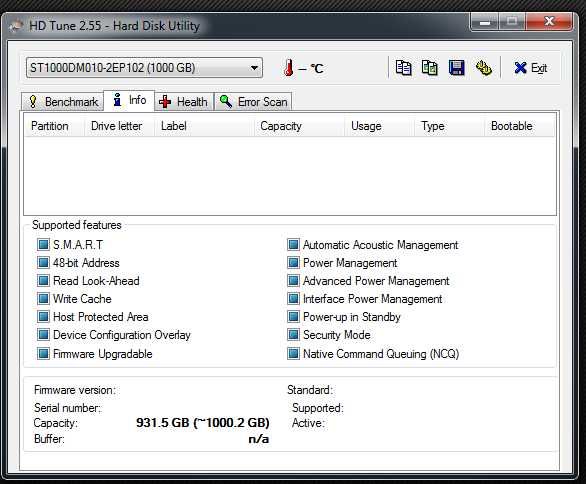586x484 pixels.
Task: Toggle the Interface Power Management checkbox
Action: pos(293,298)
